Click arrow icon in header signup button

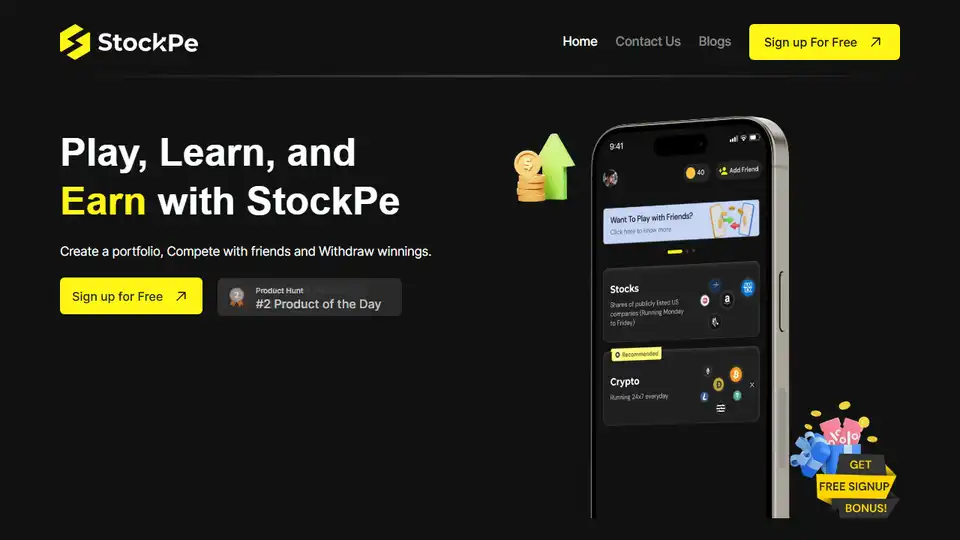[x=876, y=42]
